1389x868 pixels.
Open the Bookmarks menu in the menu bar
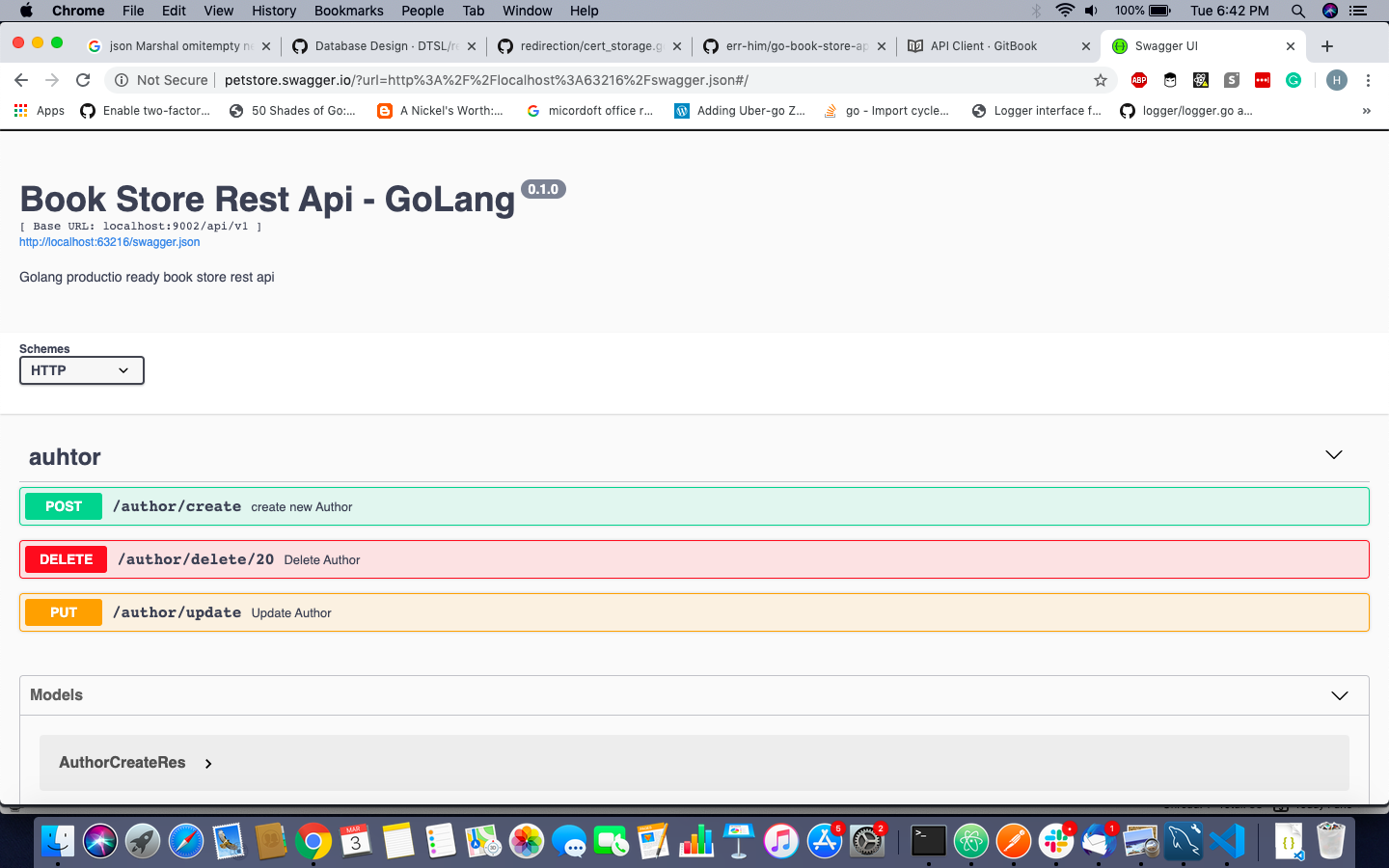(x=348, y=11)
